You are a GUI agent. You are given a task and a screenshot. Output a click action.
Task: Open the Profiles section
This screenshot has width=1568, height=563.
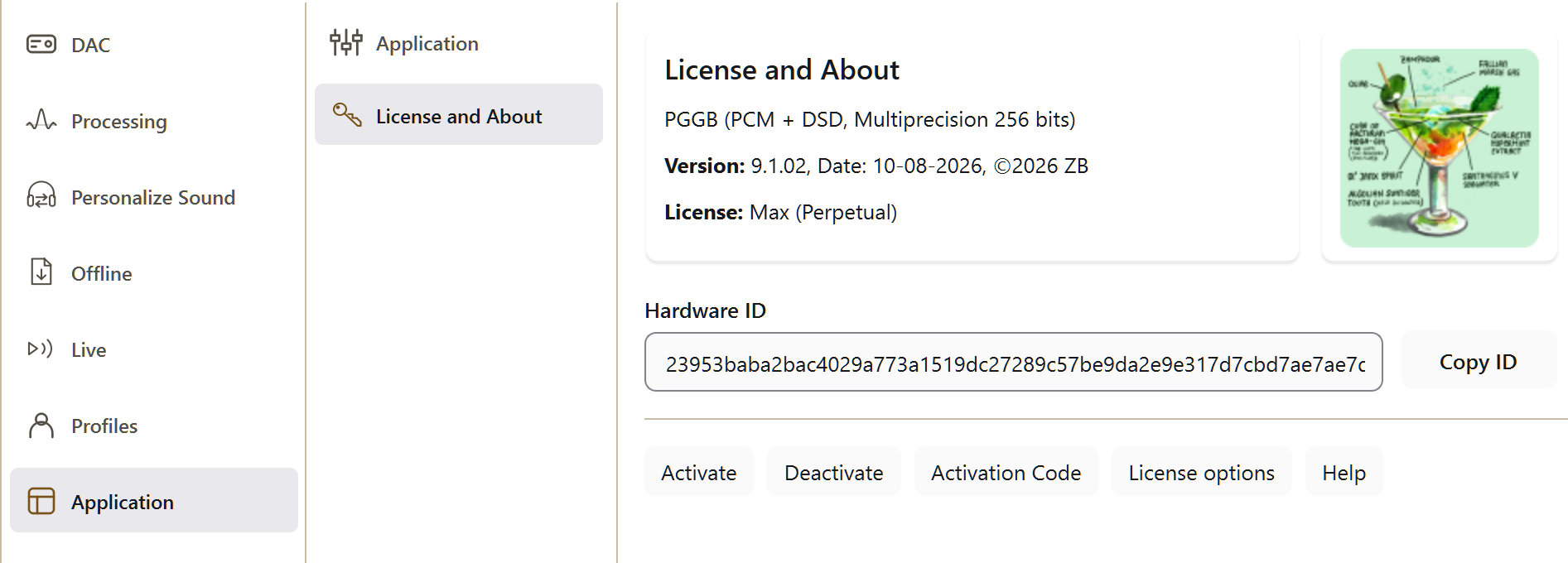pyautogui.click(x=153, y=426)
